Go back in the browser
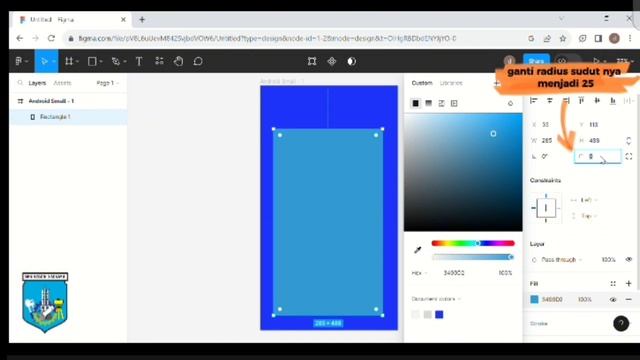The height and width of the screenshot is (360, 640). click(x=20, y=38)
